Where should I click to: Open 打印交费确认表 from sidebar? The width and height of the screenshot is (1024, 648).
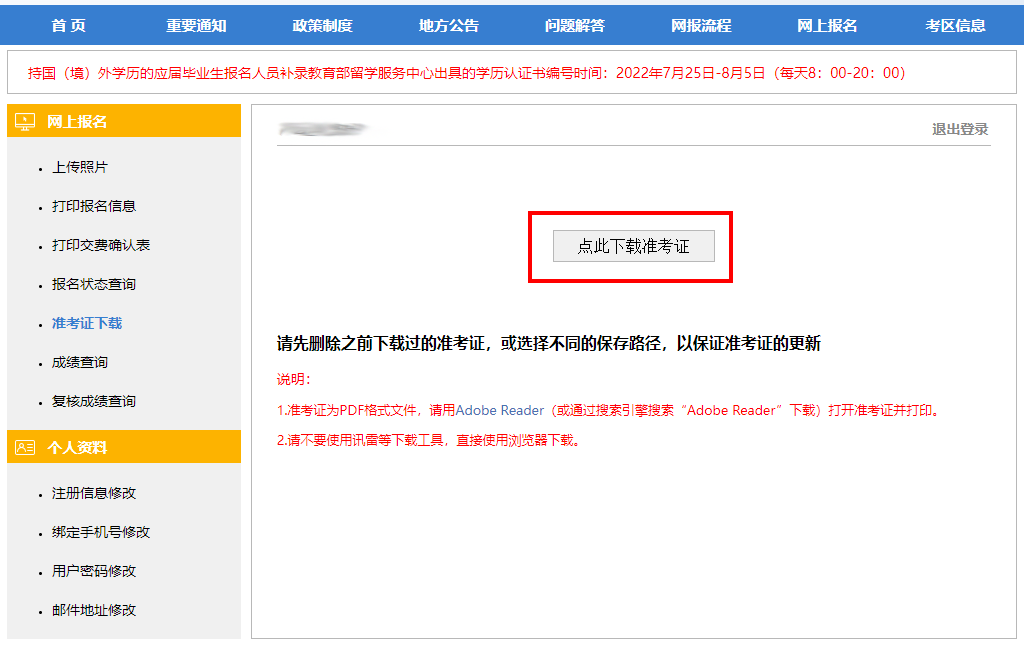(101, 245)
